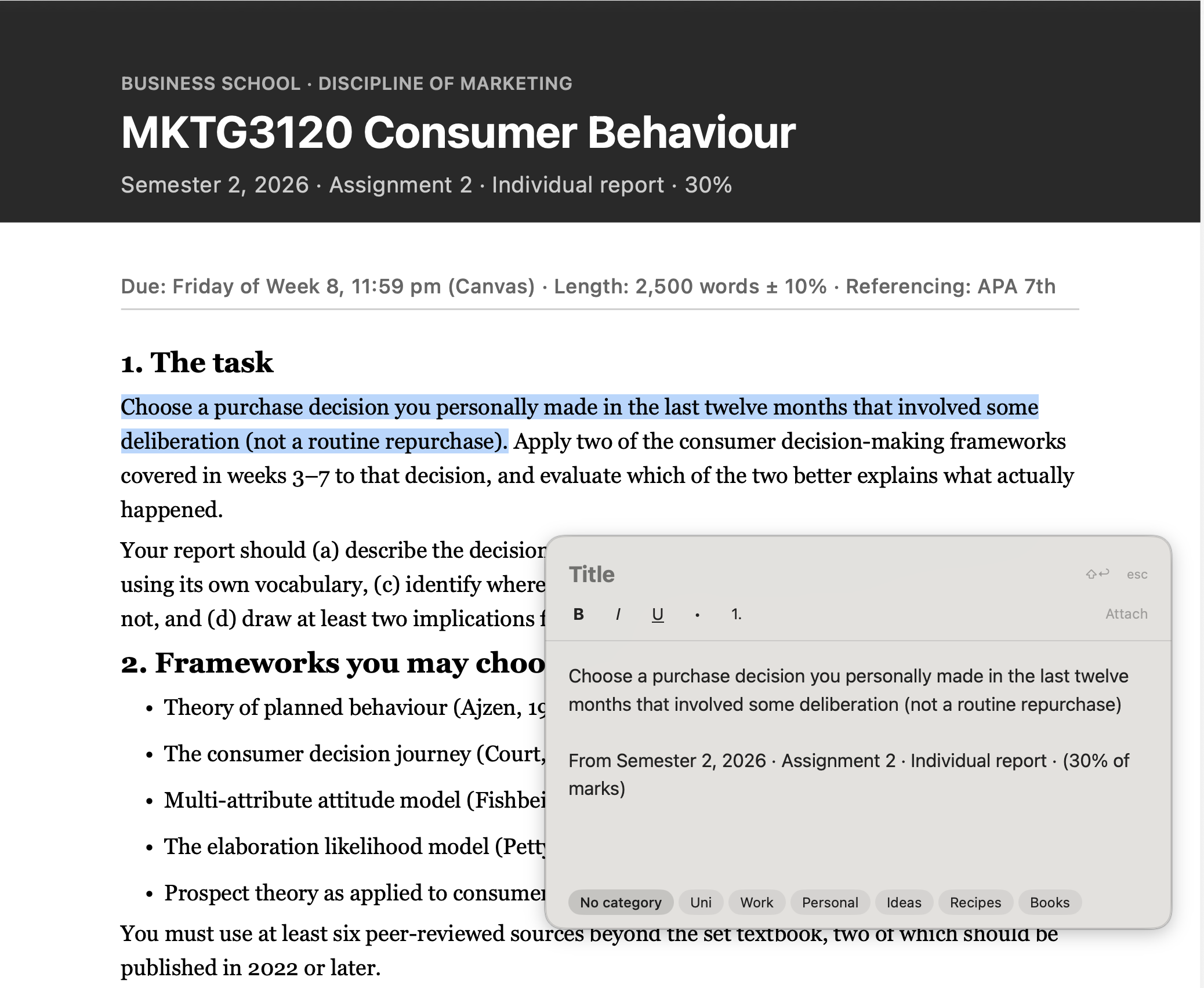Select the No category chip
1204x988 pixels.
(621, 902)
